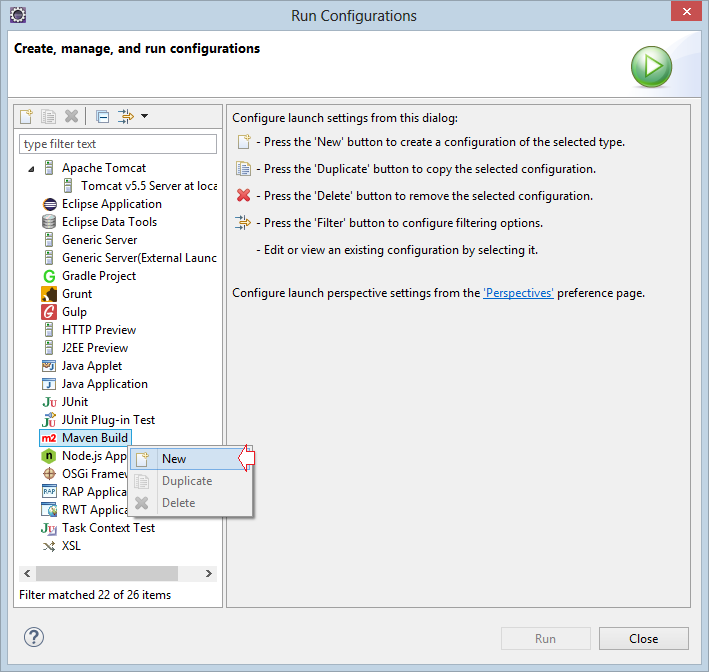The height and width of the screenshot is (672, 709).
Task: Select the Gradle Project icon
Action: click(49, 276)
